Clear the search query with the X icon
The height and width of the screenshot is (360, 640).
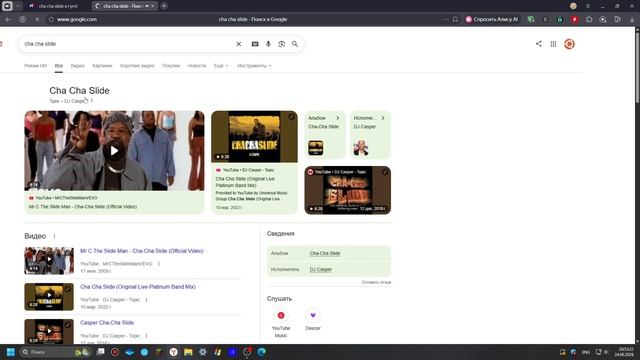point(239,44)
